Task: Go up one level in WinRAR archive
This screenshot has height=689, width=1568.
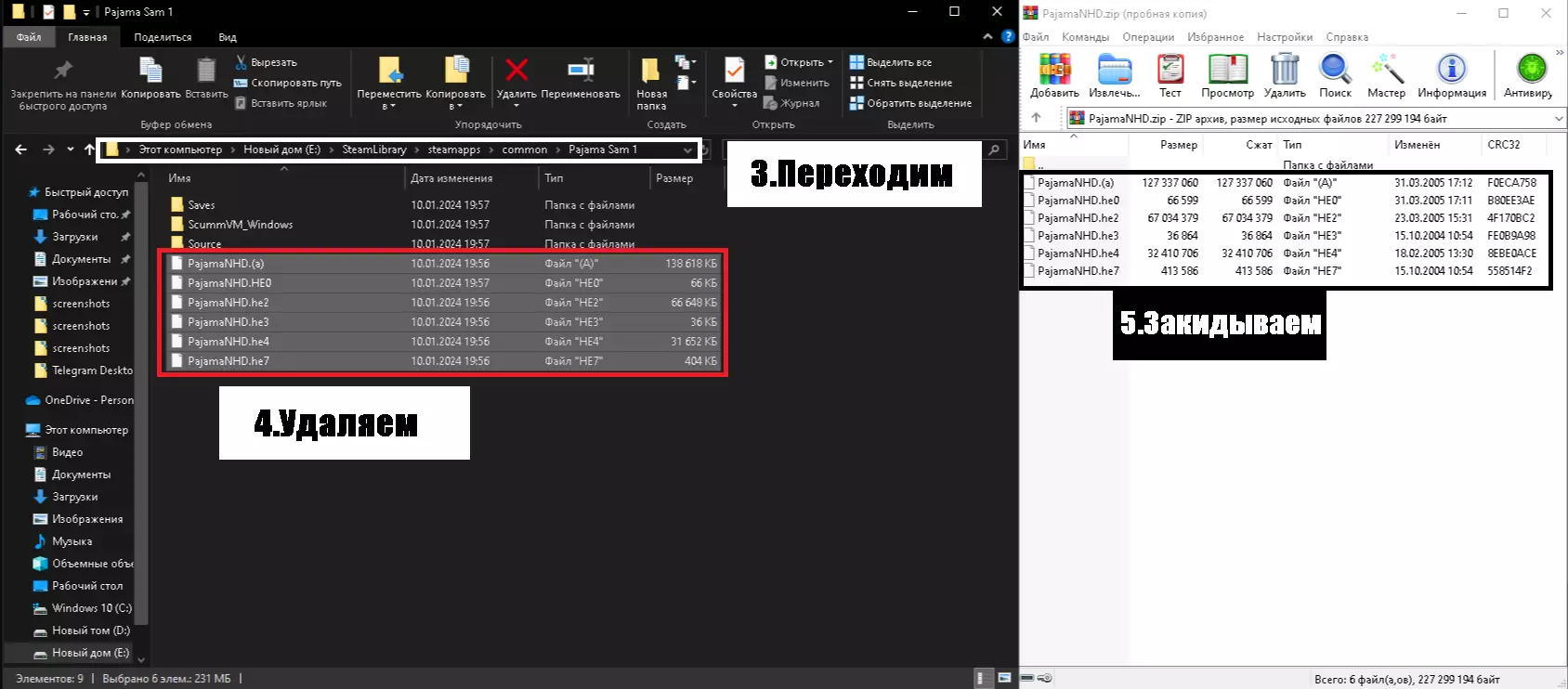Action: pyautogui.click(x=1037, y=118)
